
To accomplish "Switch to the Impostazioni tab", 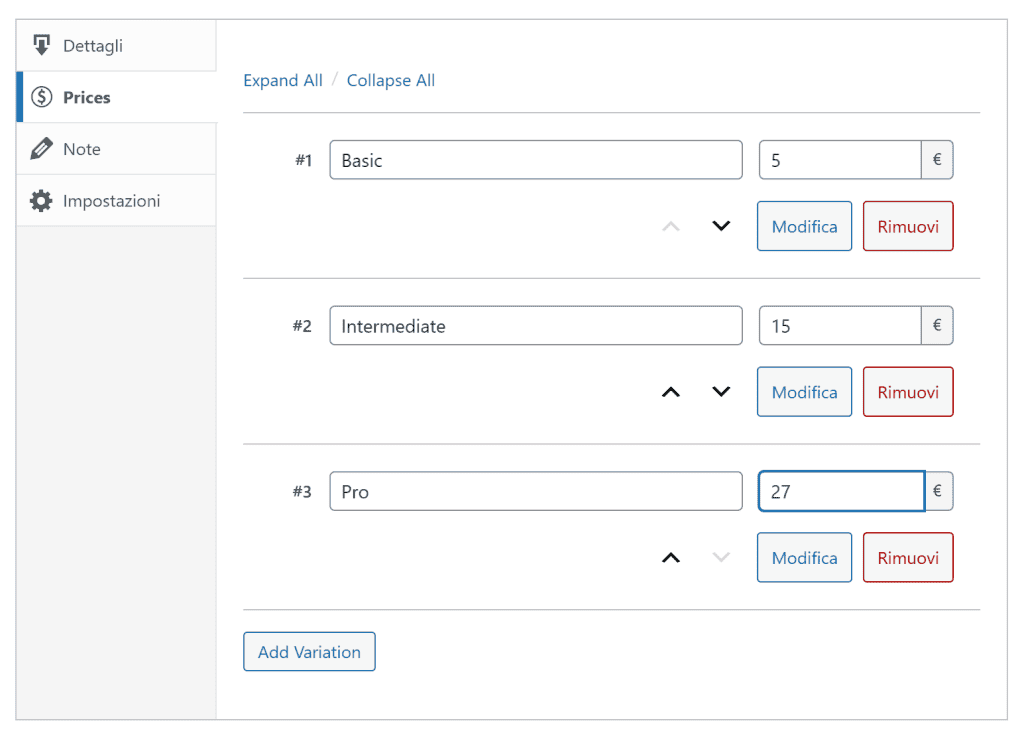I will 111,201.
